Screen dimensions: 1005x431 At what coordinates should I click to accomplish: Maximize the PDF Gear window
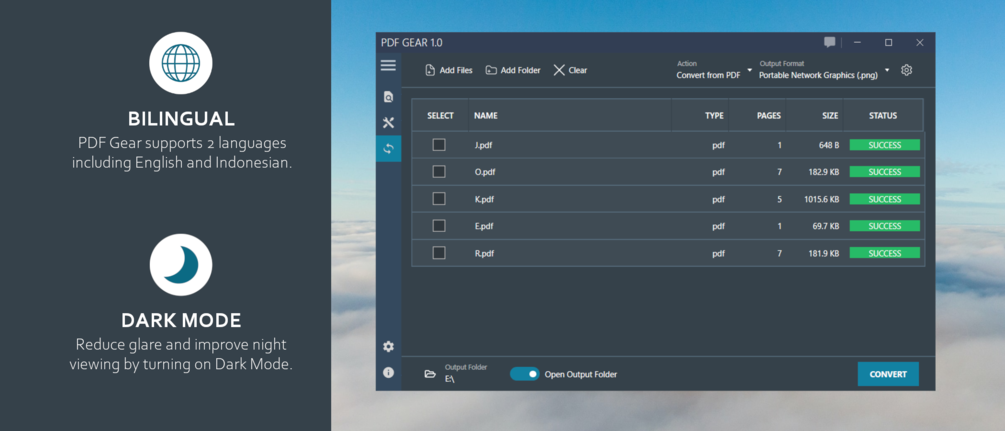888,43
